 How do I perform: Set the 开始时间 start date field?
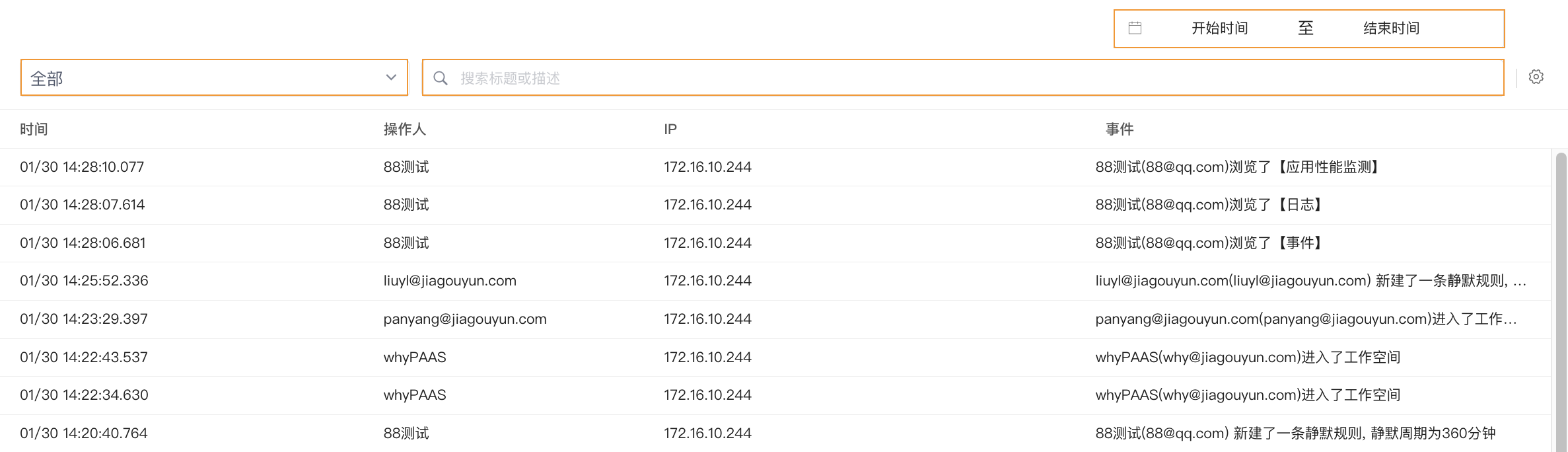1219,28
